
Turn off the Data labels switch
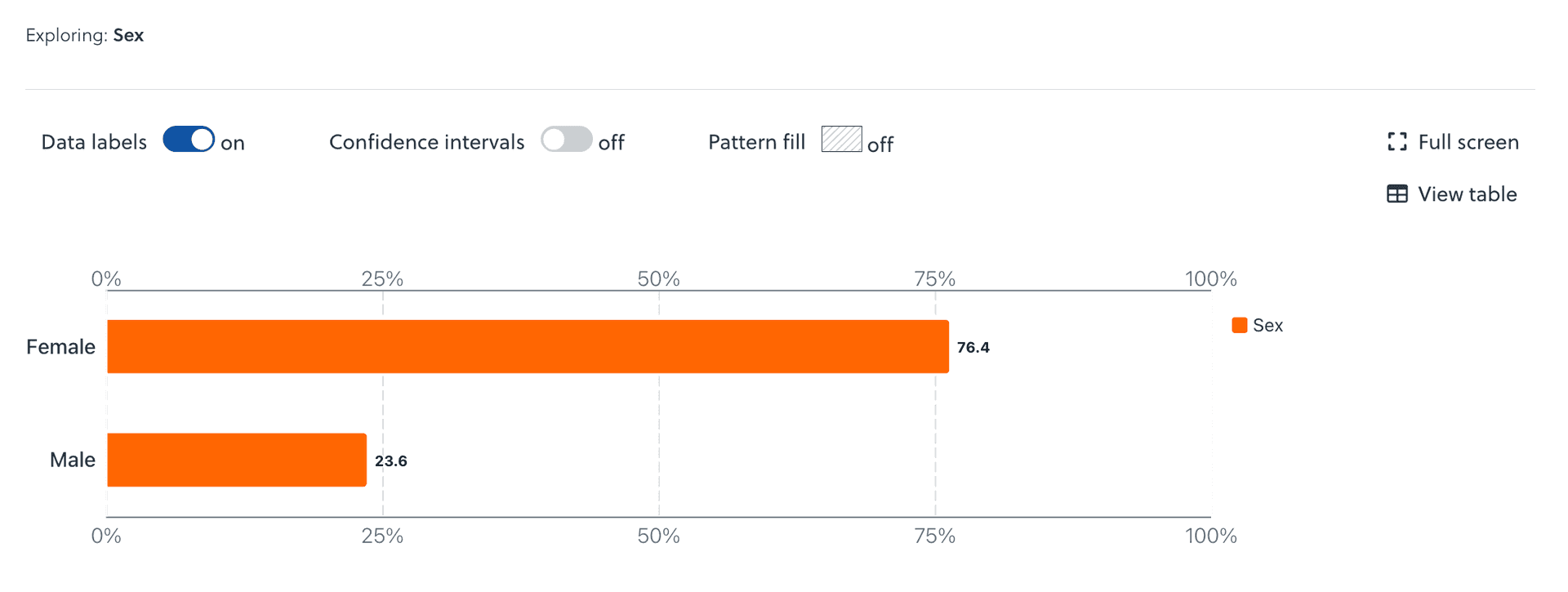click(x=189, y=140)
